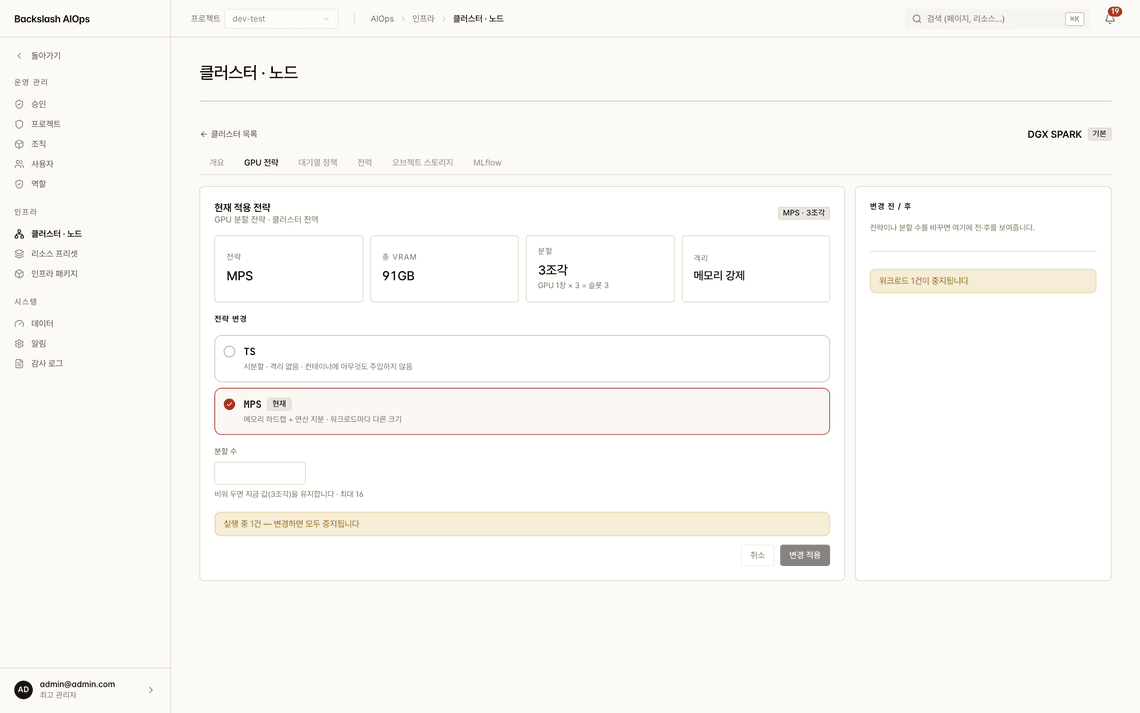This screenshot has width=1140, height=713.
Task: Select the TS strategy radio button
Action: click(229, 352)
